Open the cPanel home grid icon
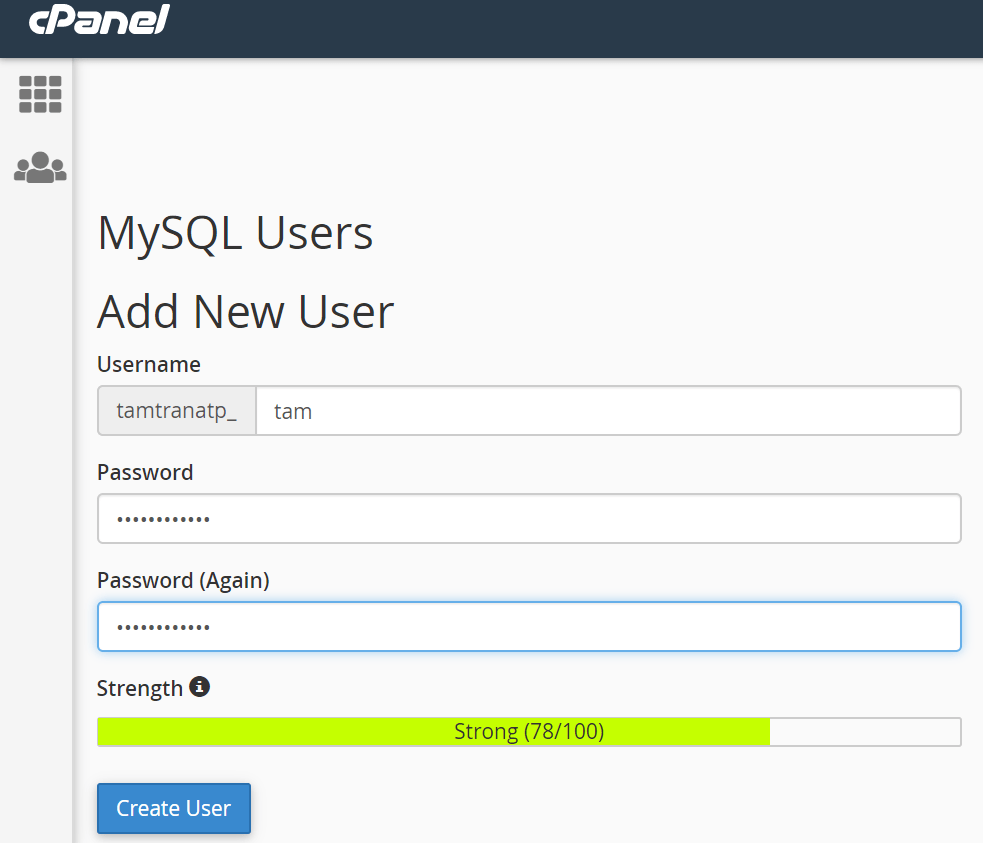The height and width of the screenshot is (843, 983). (x=40, y=95)
